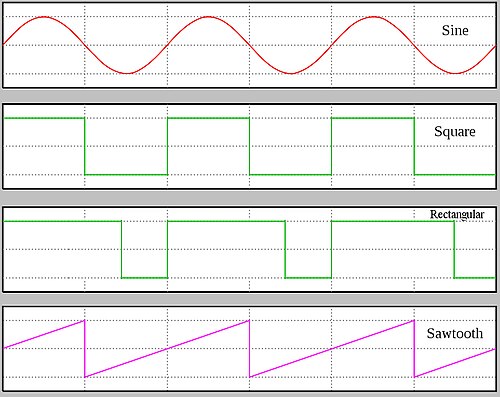Click the last trough of the sine wave

coord(455,73)
